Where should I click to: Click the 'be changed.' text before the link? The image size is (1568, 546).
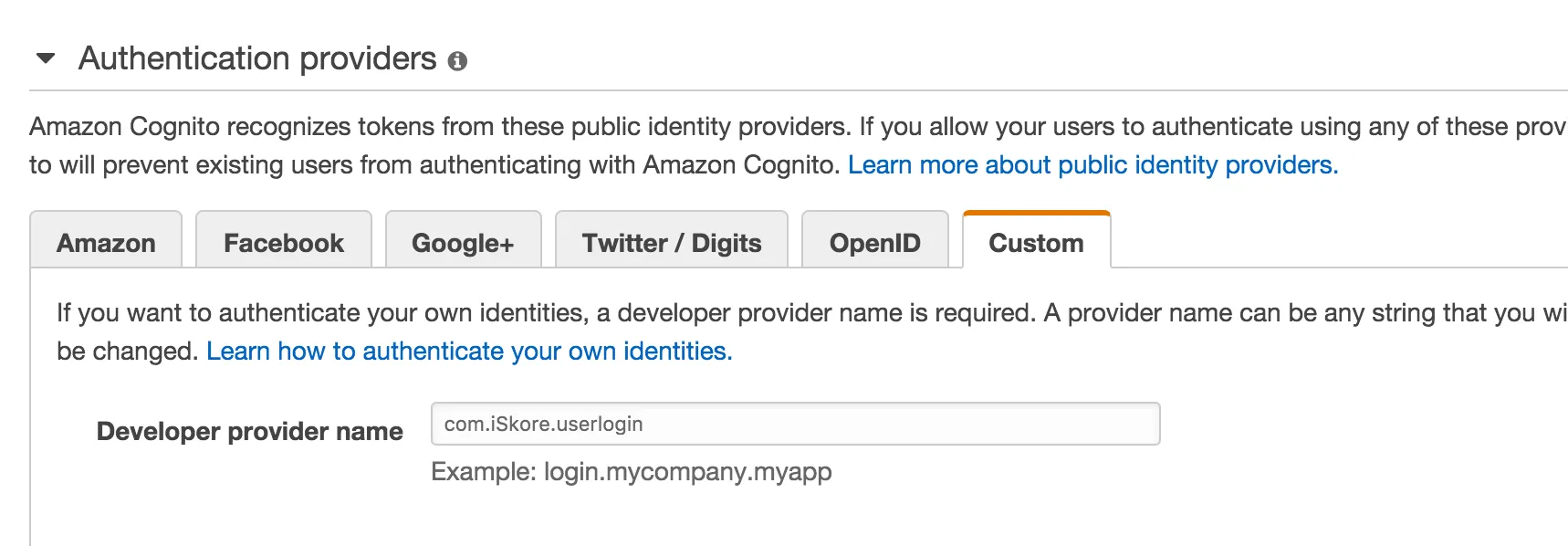coord(128,352)
